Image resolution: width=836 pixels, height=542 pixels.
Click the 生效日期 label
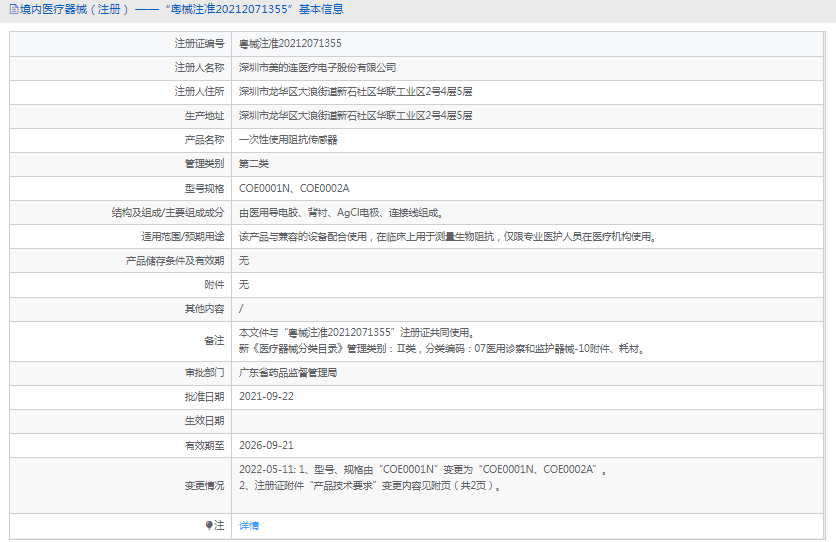(205, 421)
